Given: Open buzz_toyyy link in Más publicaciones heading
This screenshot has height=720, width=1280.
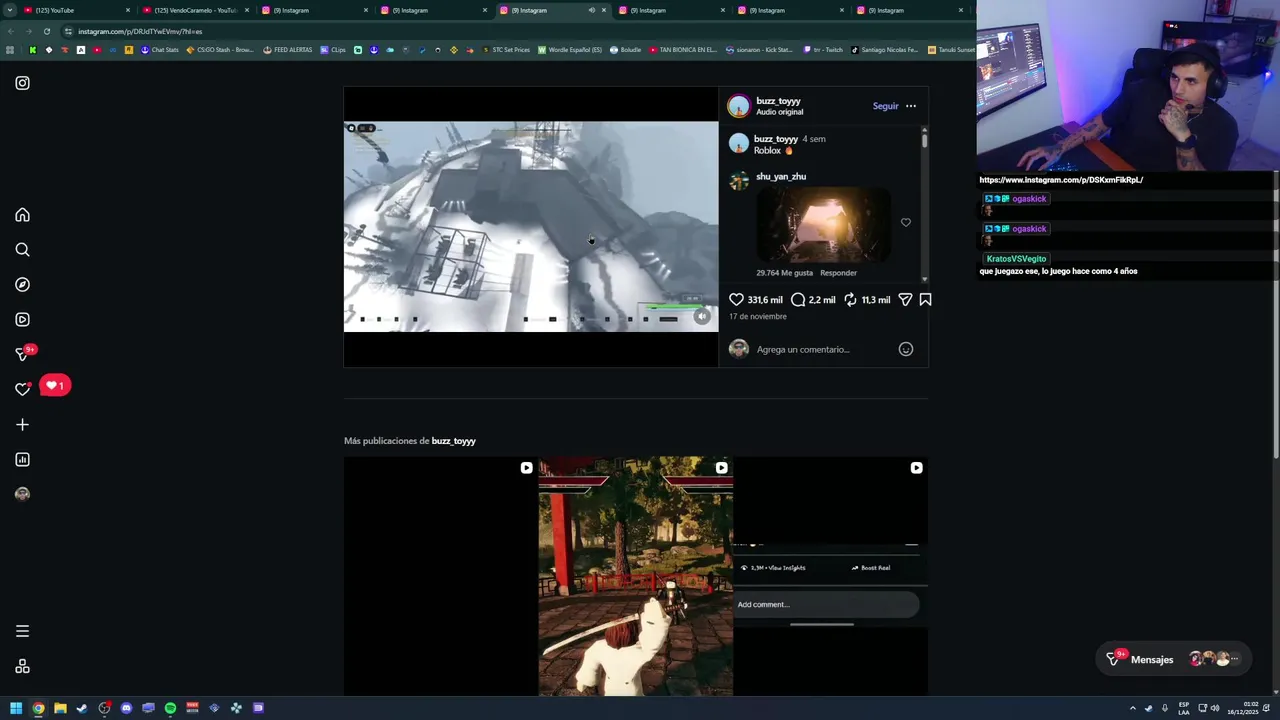Looking at the screenshot, I should (x=453, y=441).
